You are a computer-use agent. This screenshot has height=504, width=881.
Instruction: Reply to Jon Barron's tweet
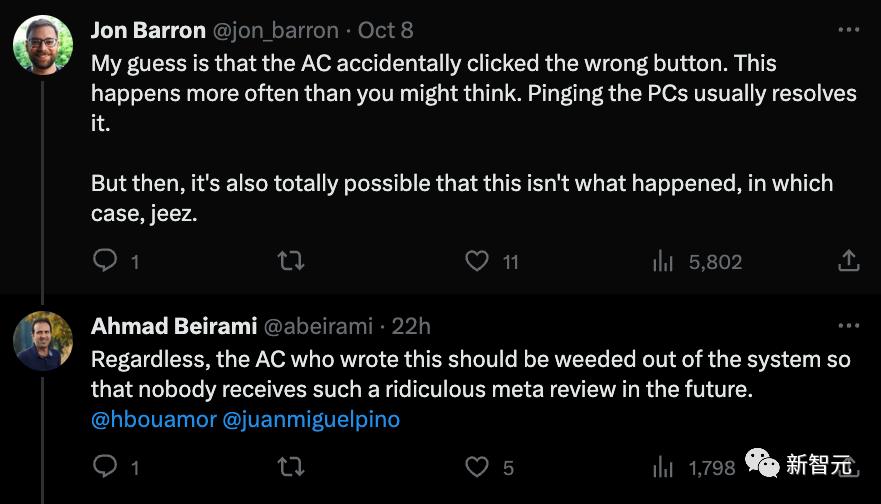105,261
